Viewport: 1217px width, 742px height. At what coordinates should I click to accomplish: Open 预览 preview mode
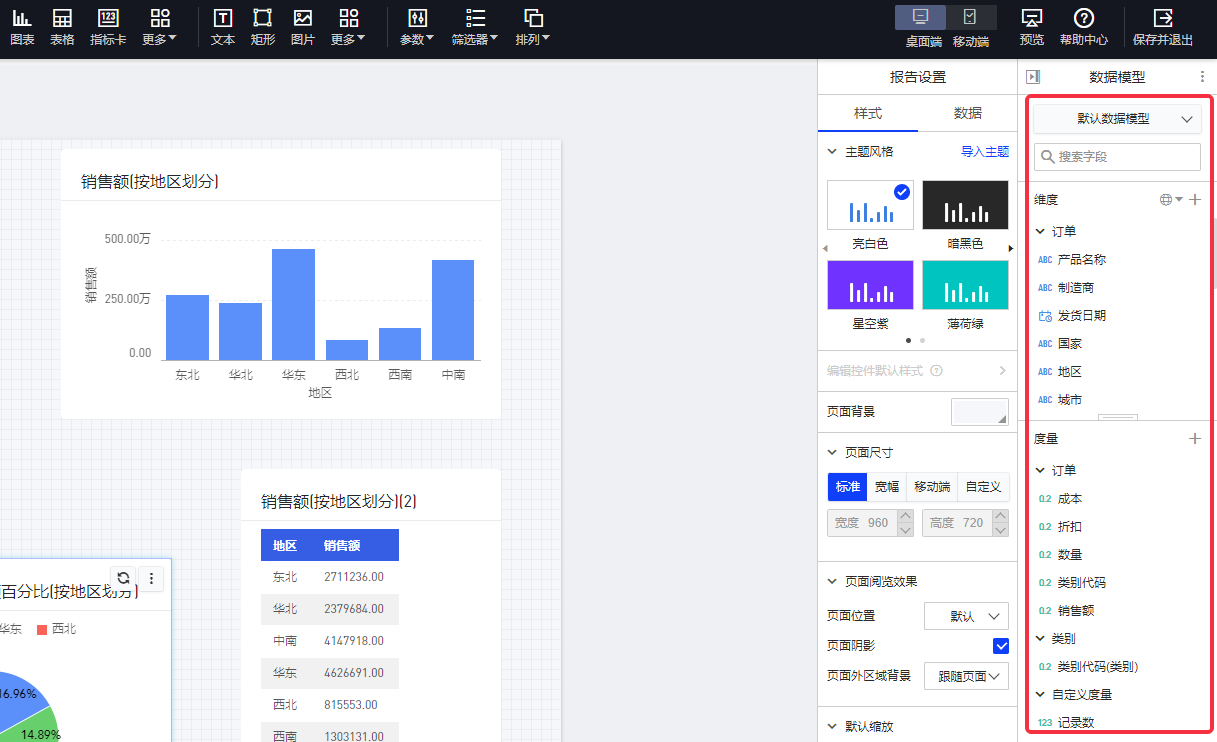(1031, 27)
